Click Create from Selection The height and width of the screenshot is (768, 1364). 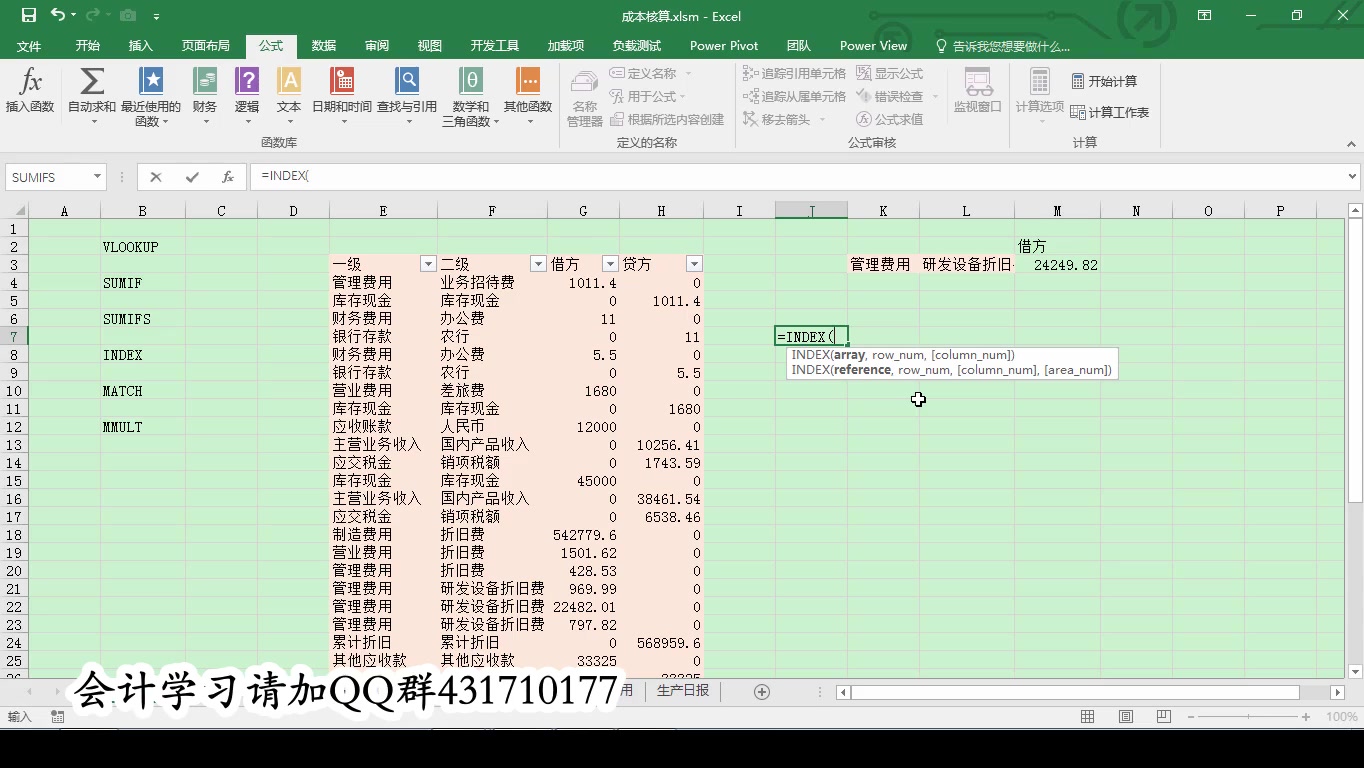tap(666, 119)
